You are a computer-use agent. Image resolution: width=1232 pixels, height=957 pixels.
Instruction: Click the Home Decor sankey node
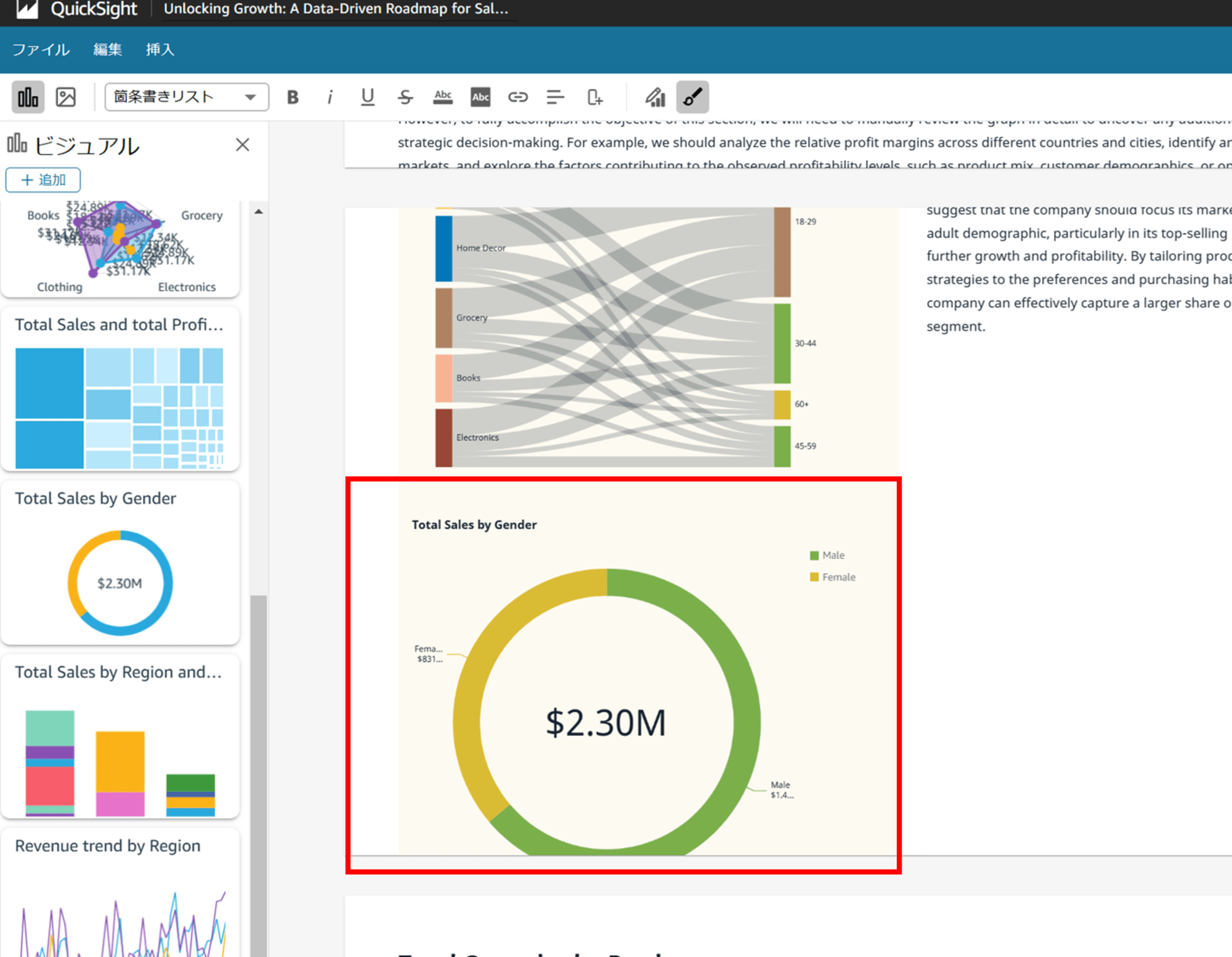point(444,249)
